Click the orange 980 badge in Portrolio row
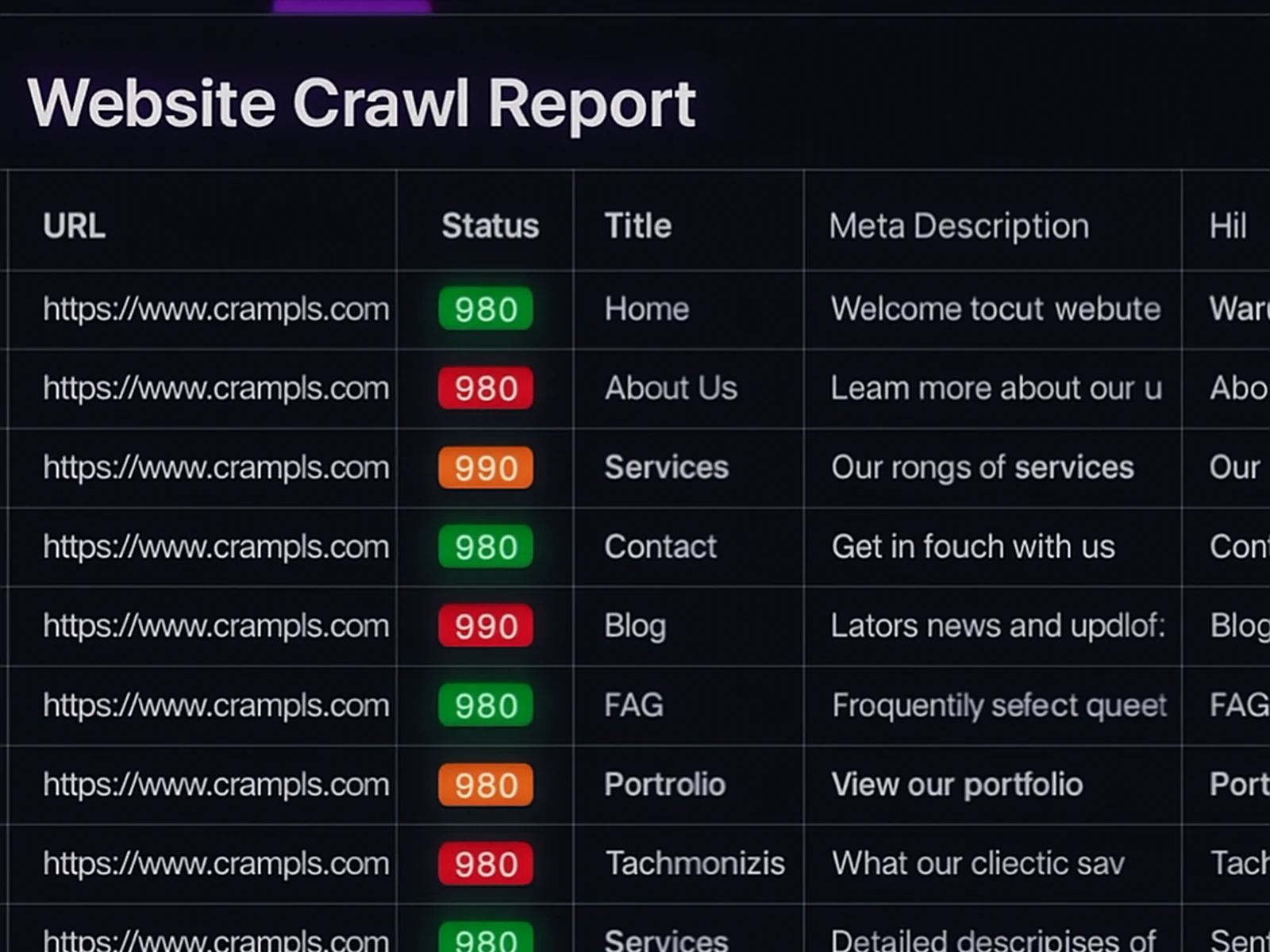The height and width of the screenshot is (952, 1270). (x=486, y=785)
